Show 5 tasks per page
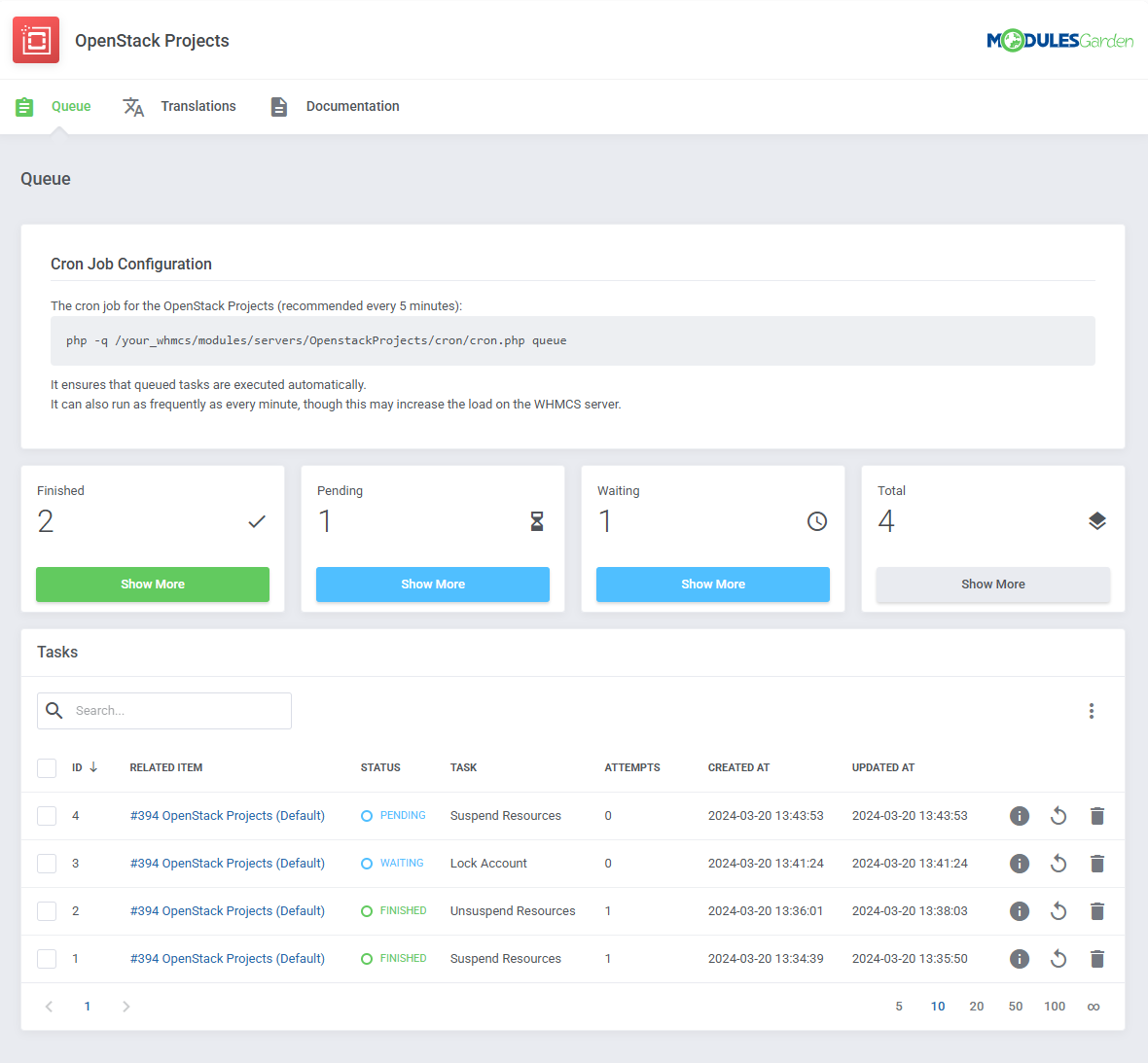The image size is (1148, 1063). [x=899, y=1007]
